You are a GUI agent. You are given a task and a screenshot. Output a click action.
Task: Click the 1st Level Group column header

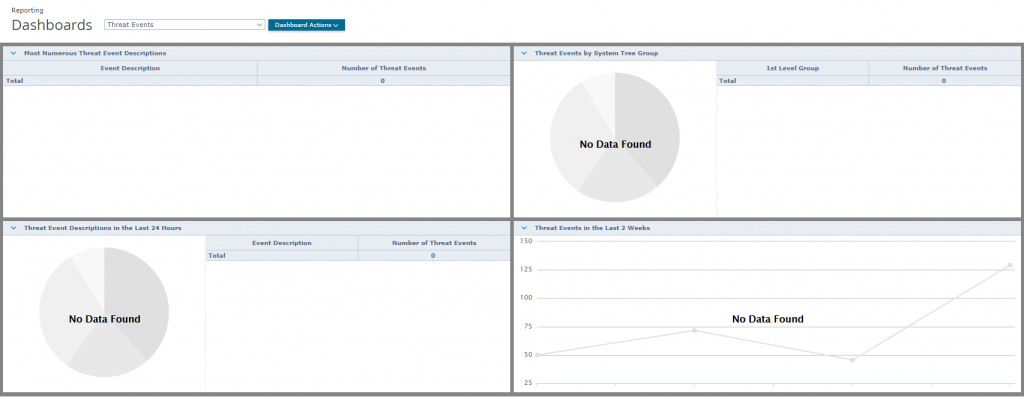(792, 68)
